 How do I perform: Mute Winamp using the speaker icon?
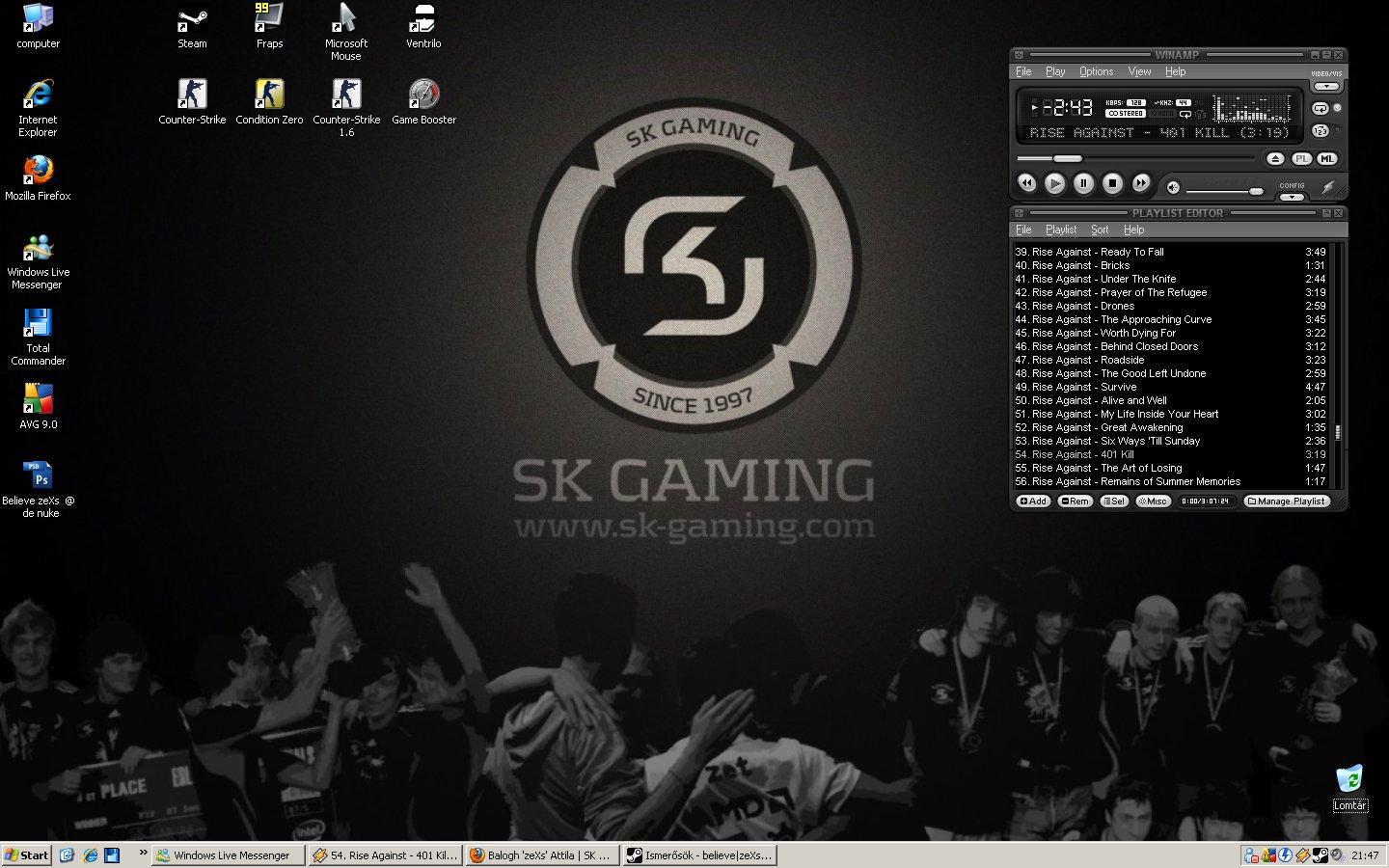(1173, 187)
